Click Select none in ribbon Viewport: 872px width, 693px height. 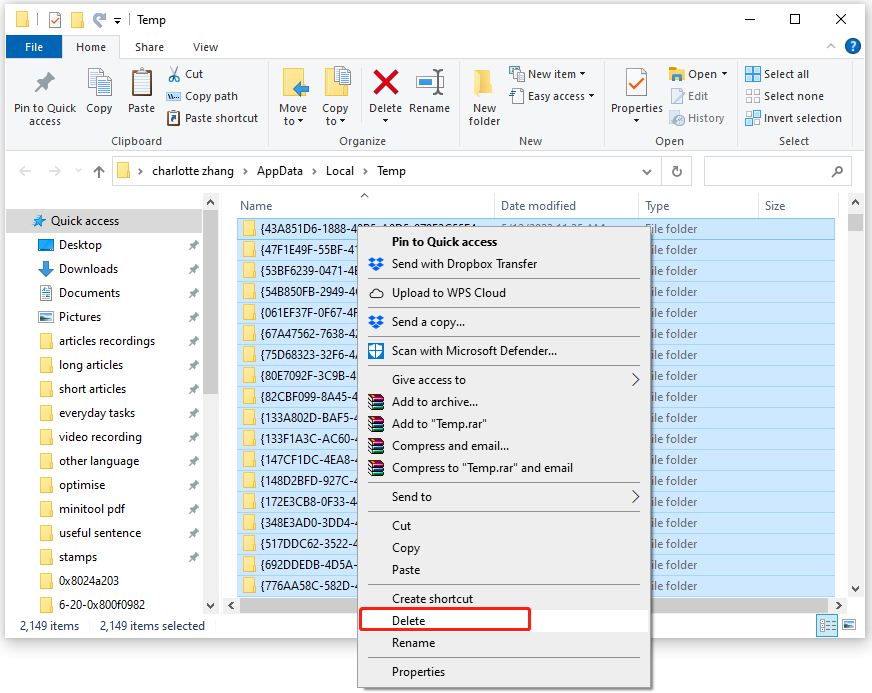[x=785, y=96]
